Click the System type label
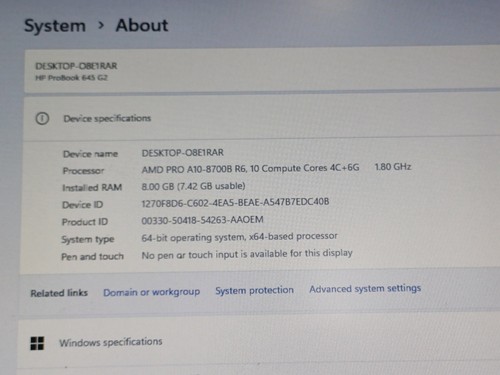This screenshot has width=500, height=375. pos(88,239)
